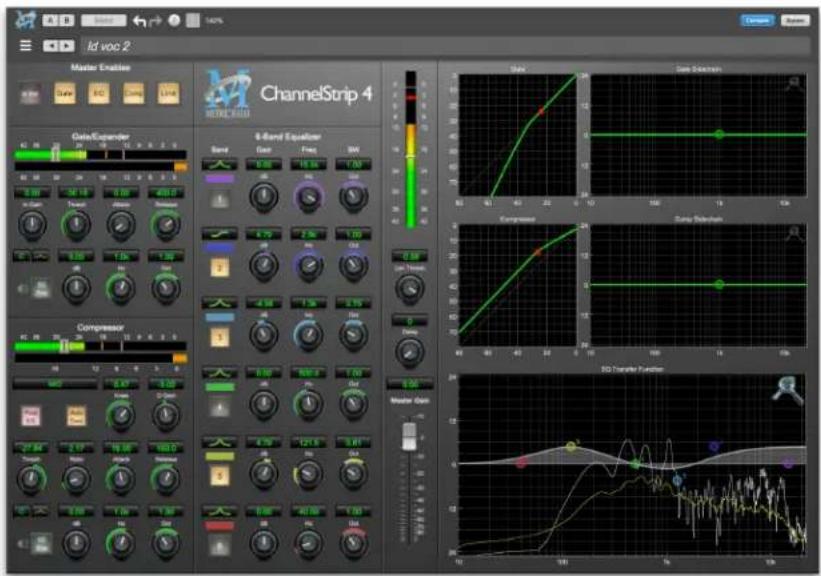This screenshot has height=576, width=821.
Task: Enable EQ band 1 with its grey button
Action: tap(220, 199)
